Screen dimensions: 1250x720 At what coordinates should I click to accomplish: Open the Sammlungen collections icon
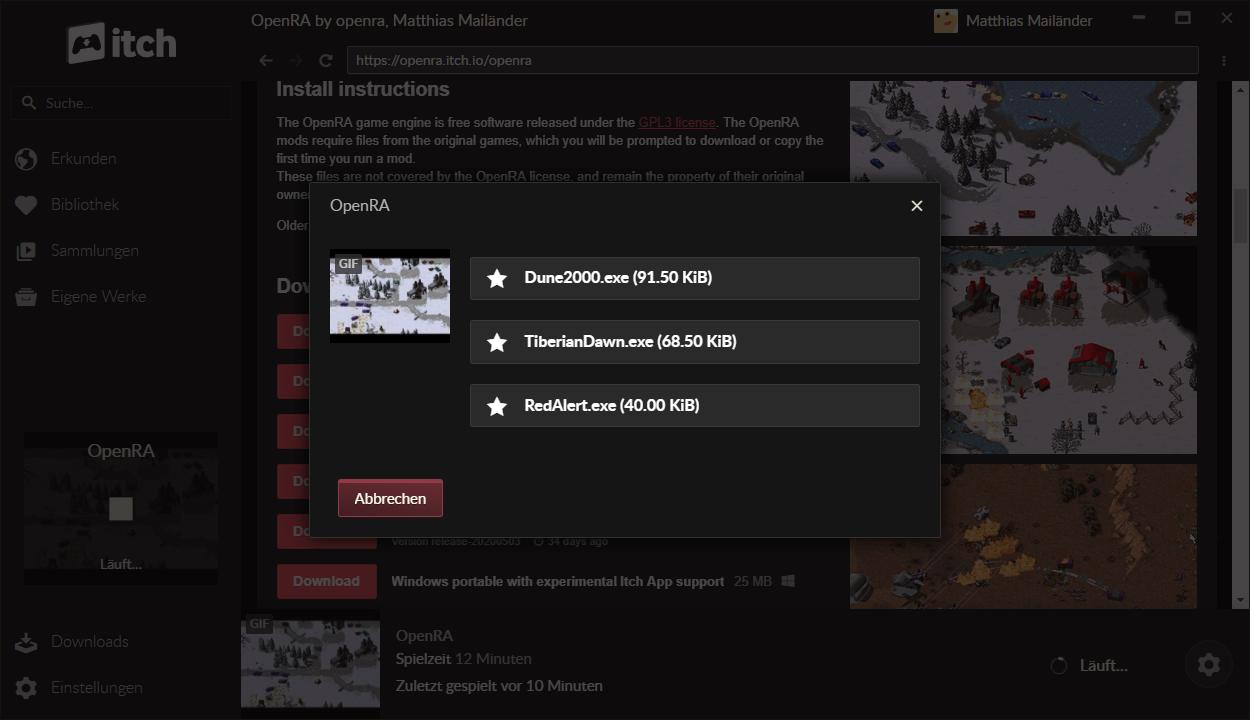pos(25,250)
